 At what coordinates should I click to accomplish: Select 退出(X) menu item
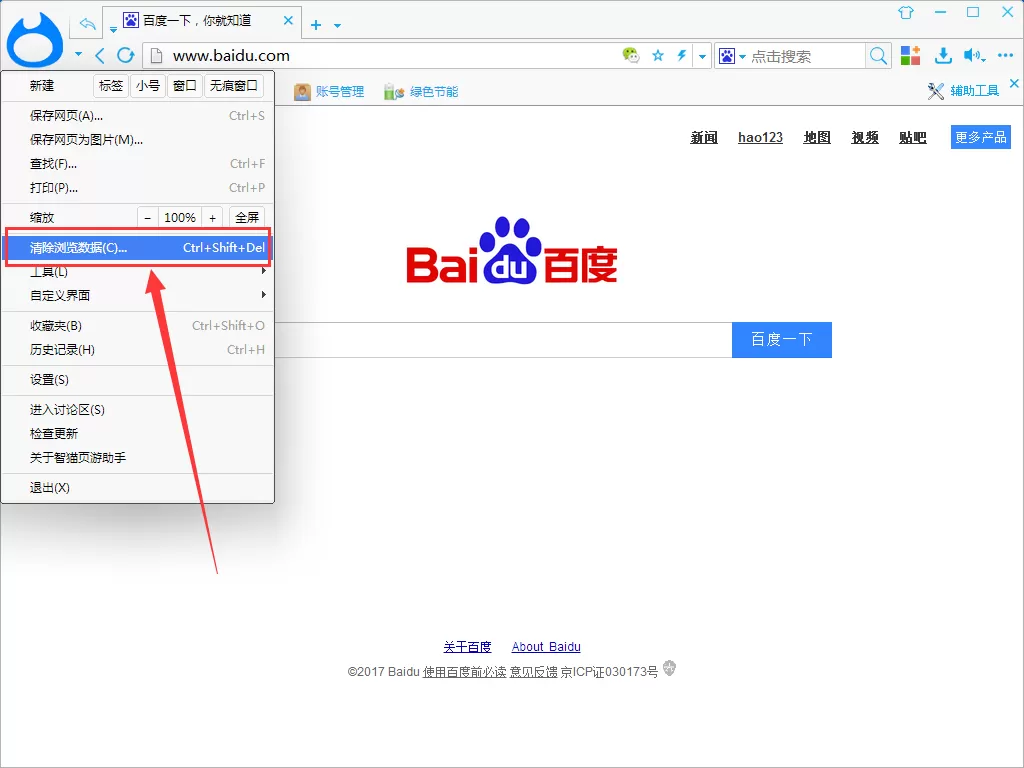[x=138, y=488]
